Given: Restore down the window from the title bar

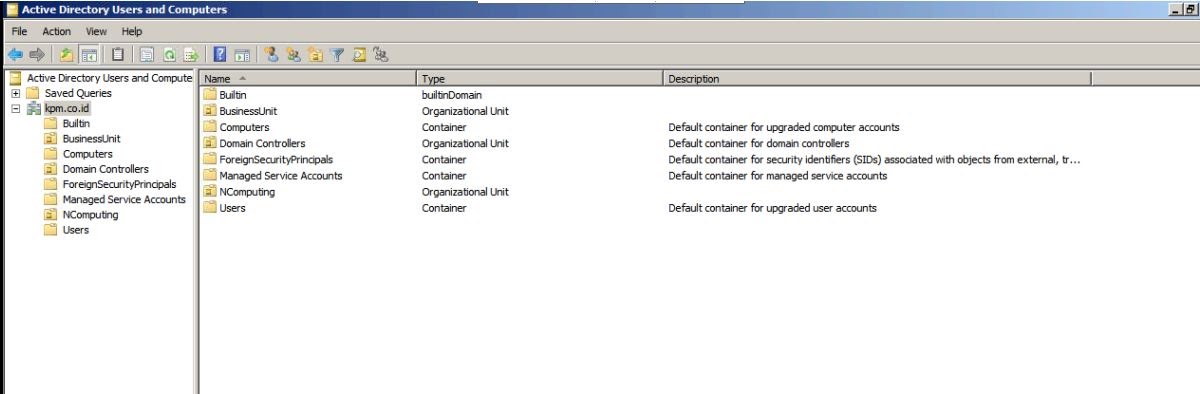Looking at the screenshot, I should 1192,9.
